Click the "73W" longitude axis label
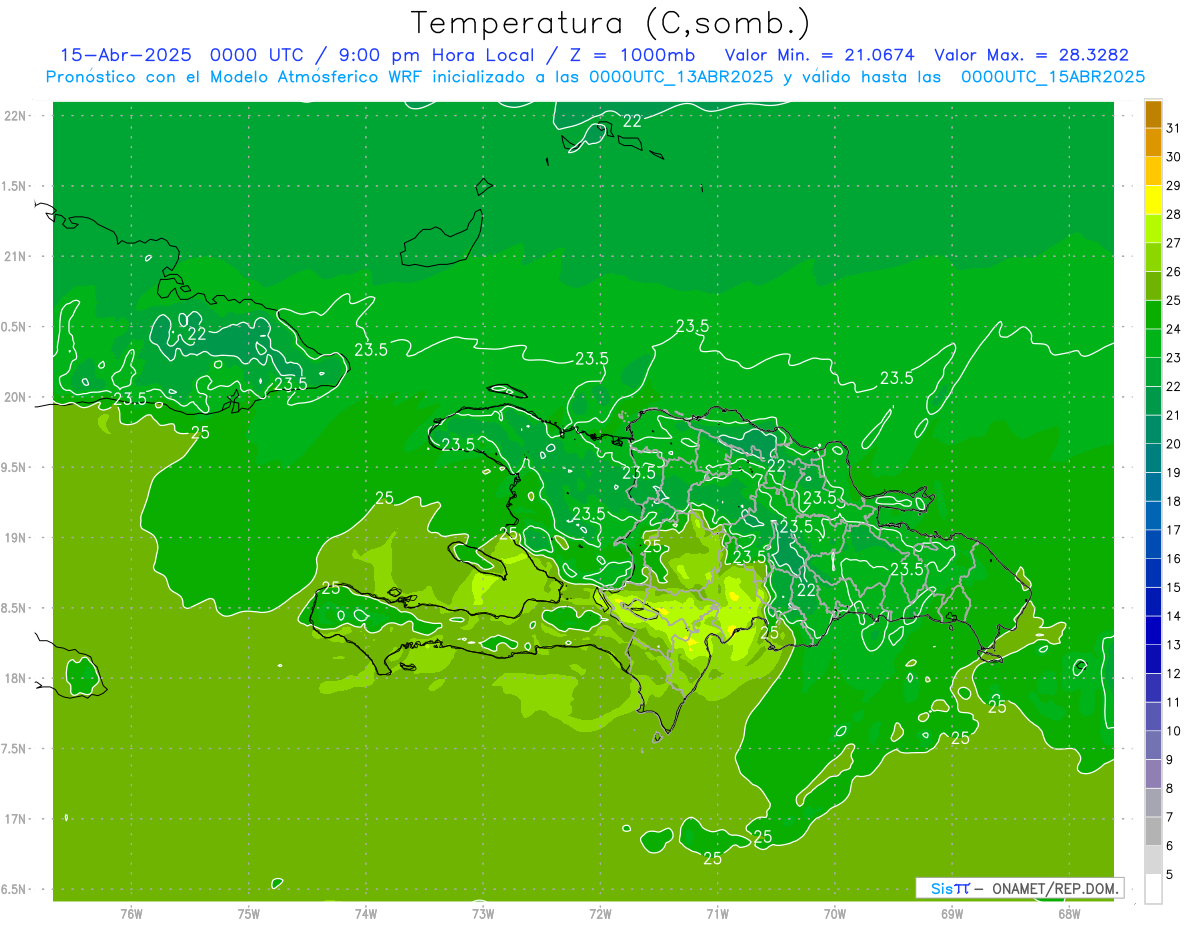The image size is (1200, 927). click(483, 914)
